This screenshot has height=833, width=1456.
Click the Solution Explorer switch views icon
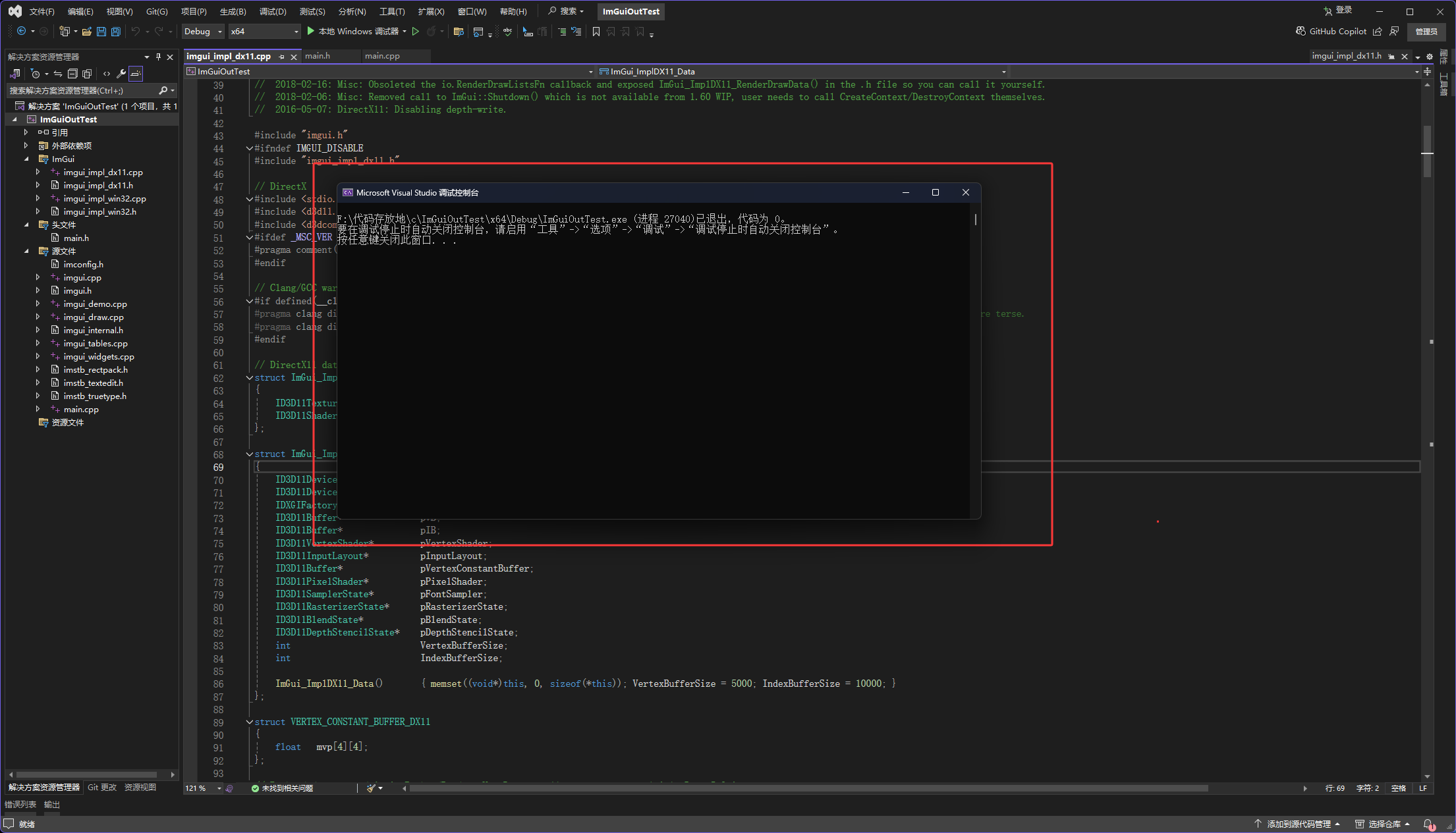coord(15,74)
